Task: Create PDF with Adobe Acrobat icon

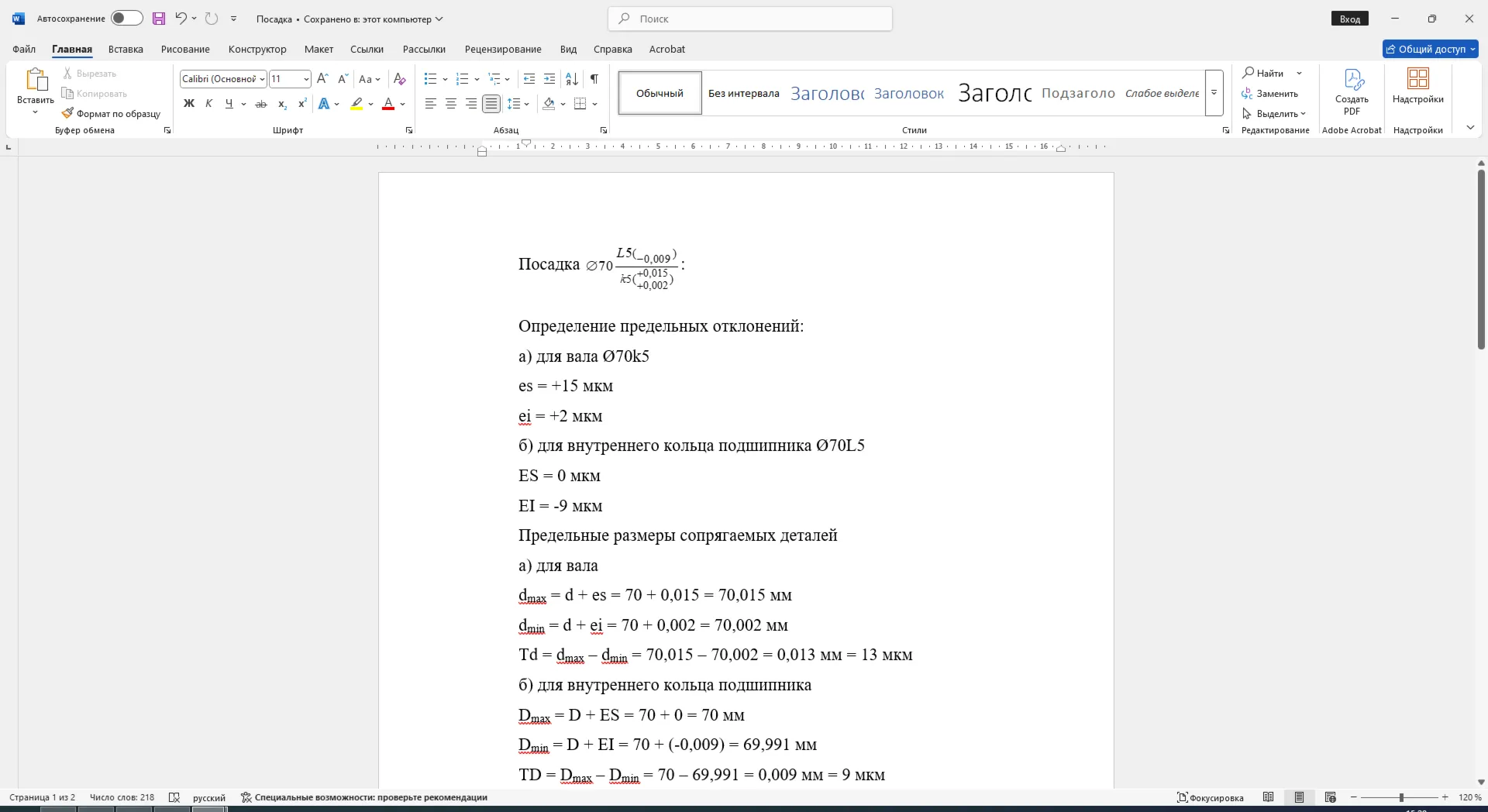Action: coord(1352,92)
